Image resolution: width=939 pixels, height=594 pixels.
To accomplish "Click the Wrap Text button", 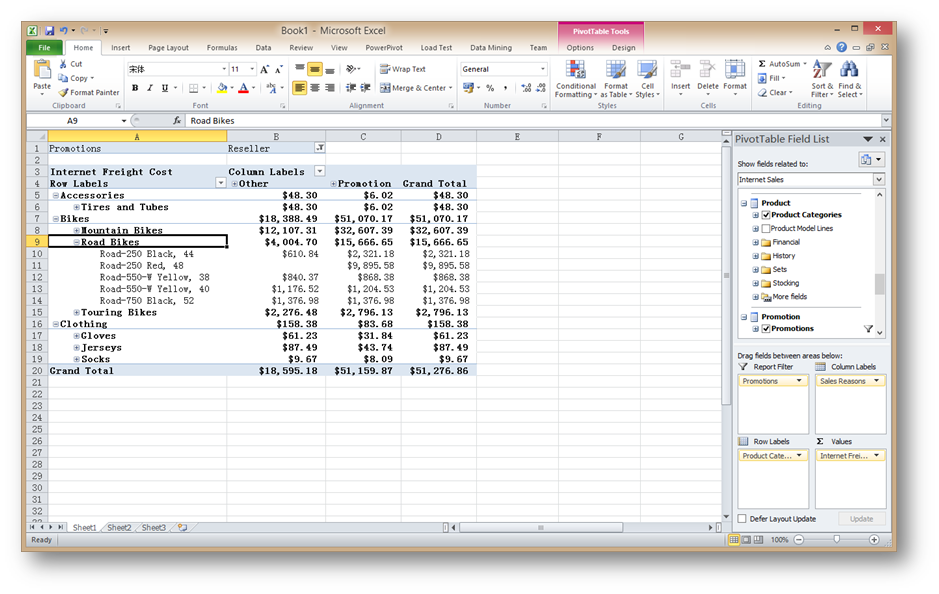I will pos(402,69).
